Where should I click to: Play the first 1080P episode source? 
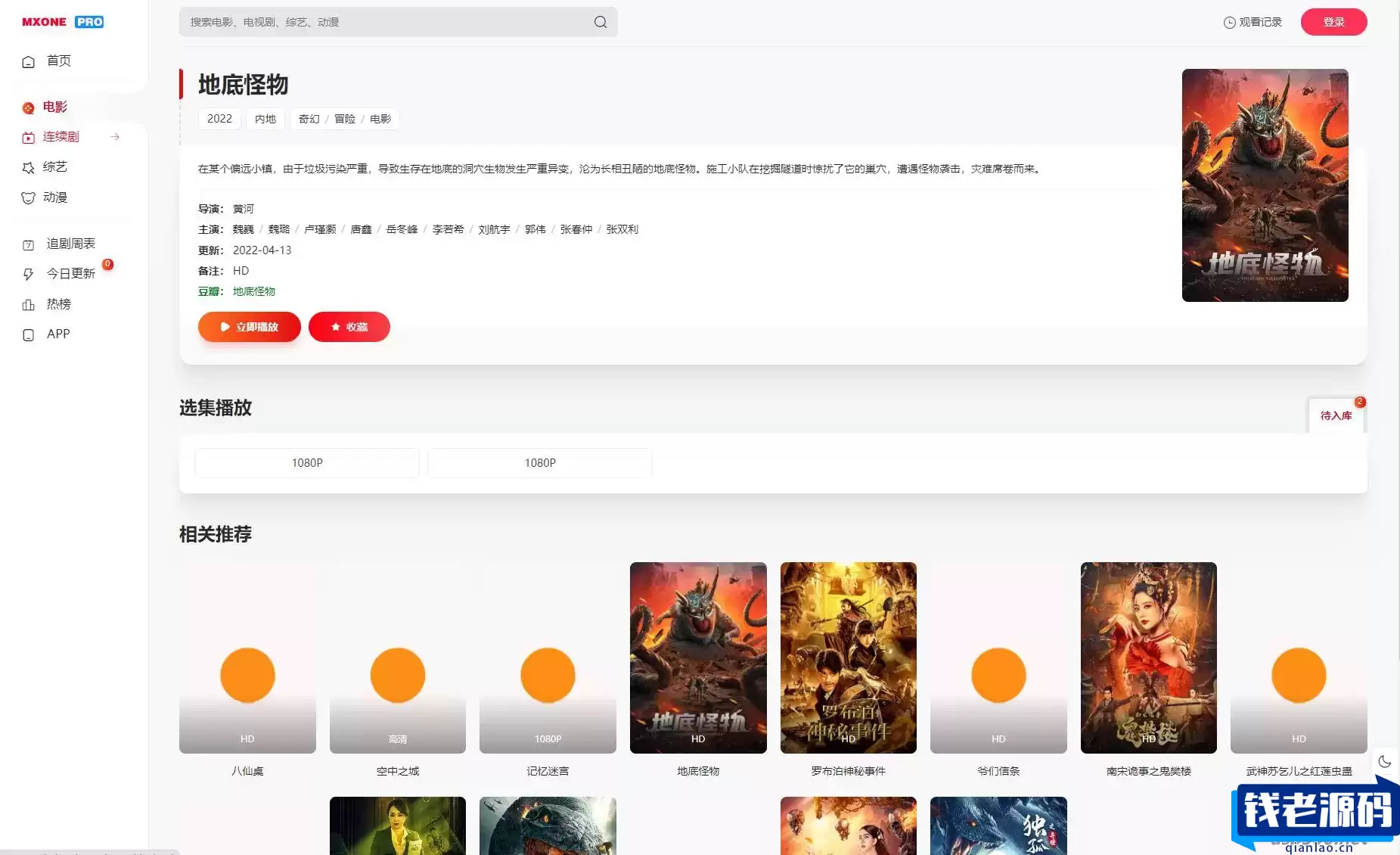tap(307, 463)
